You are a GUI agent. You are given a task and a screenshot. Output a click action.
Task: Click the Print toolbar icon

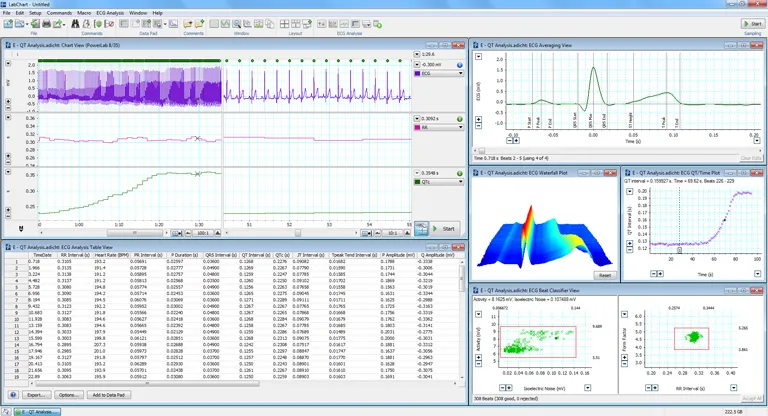coord(47,24)
